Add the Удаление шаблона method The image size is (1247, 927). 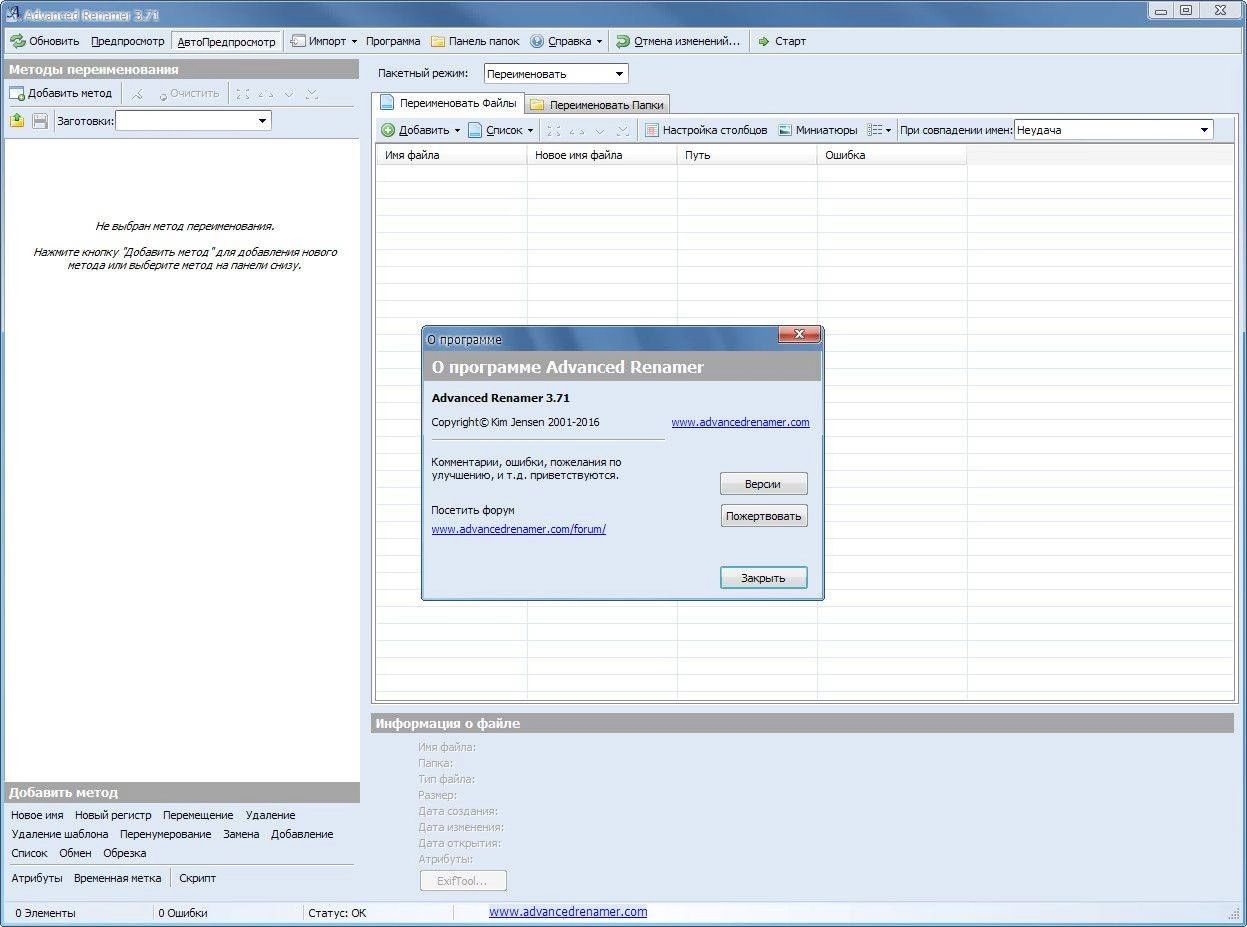[x=60, y=834]
